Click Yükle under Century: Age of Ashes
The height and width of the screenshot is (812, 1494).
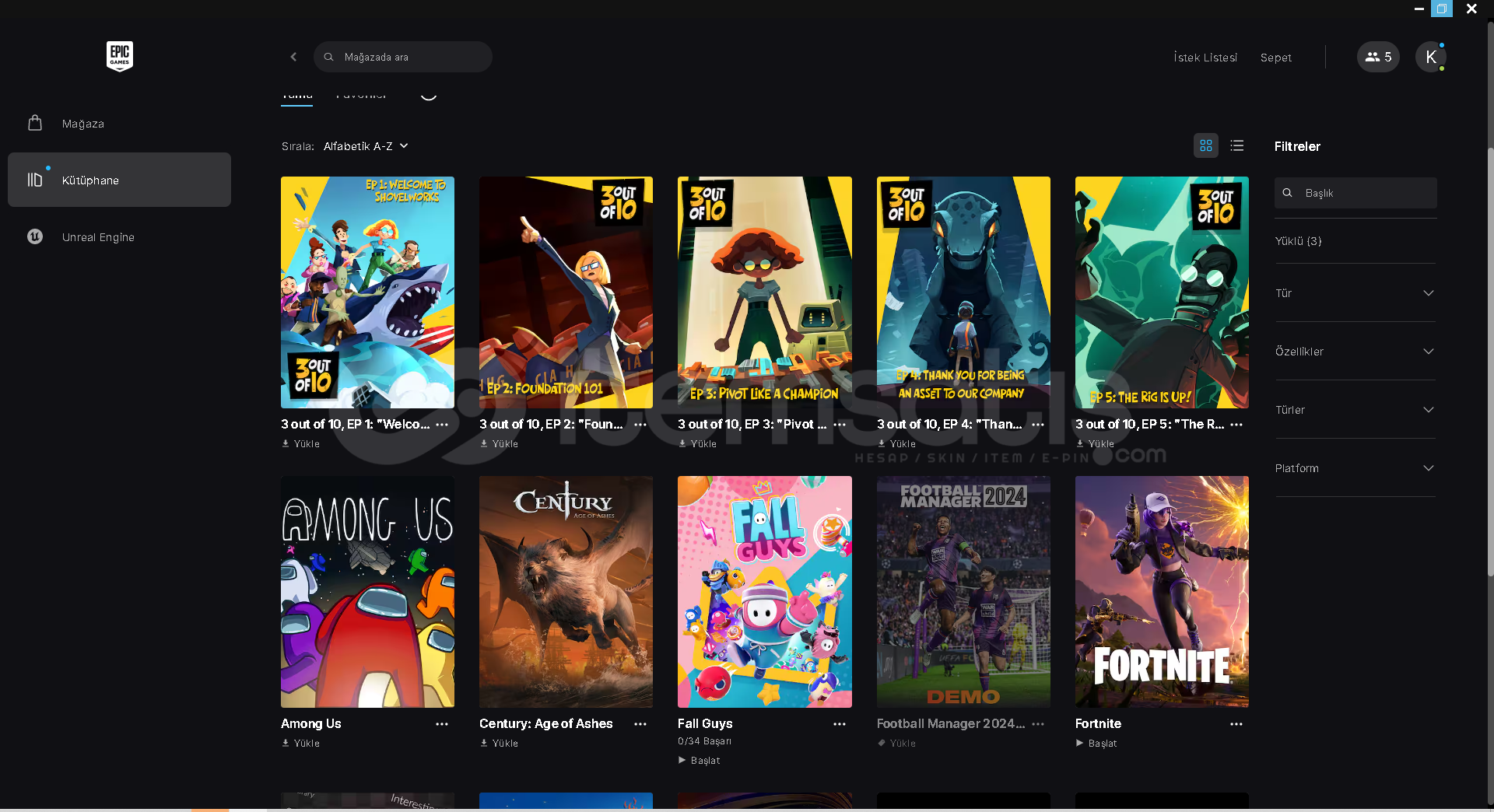[x=500, y=744]
